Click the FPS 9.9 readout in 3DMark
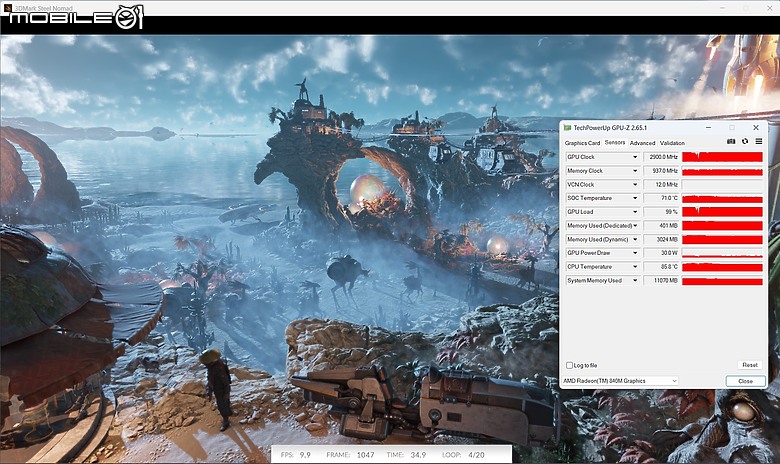 (x=295, y=455)
